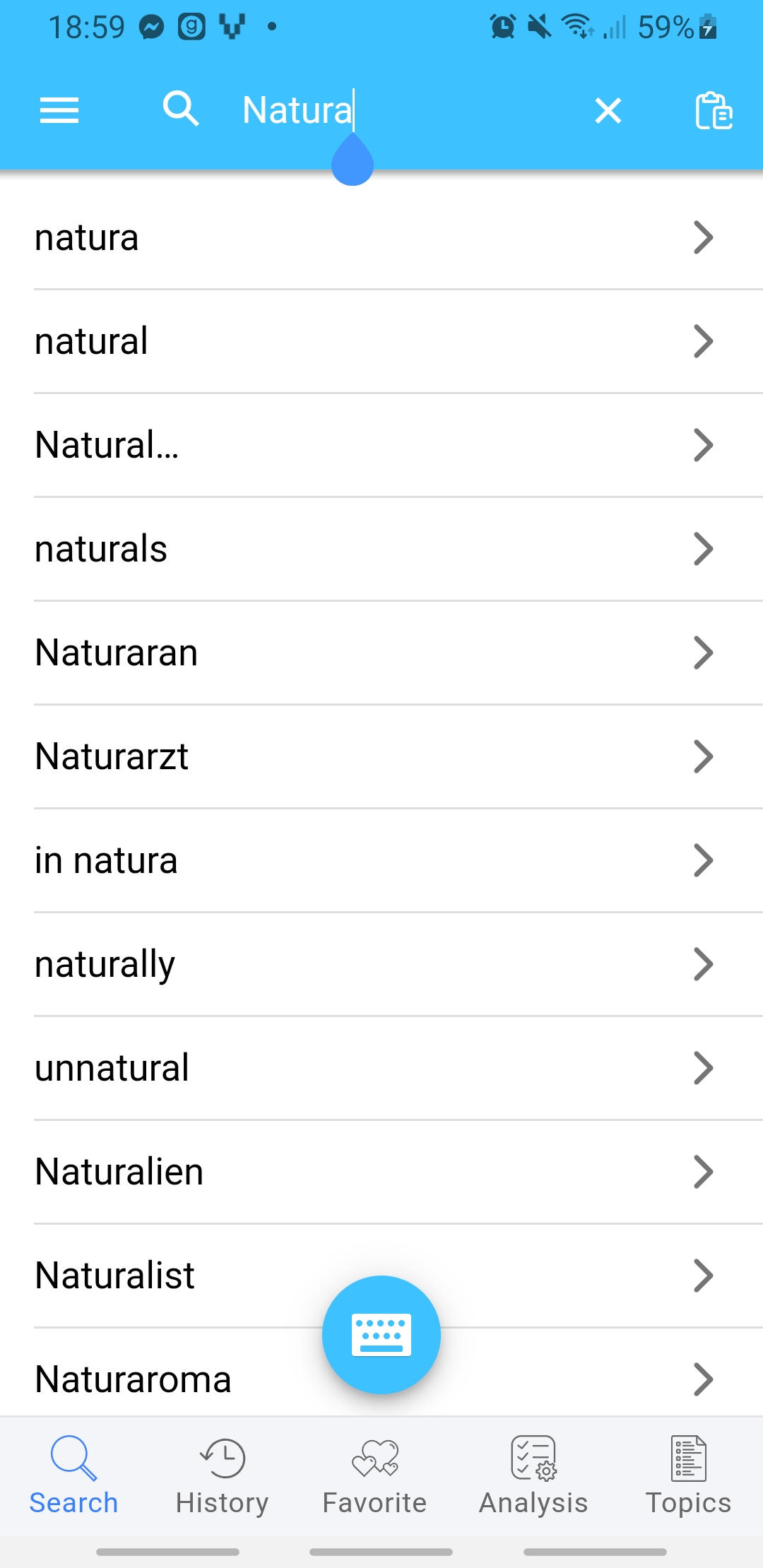
Task: Tap the floating keyboard button
Action: (x=381, y=1334)
